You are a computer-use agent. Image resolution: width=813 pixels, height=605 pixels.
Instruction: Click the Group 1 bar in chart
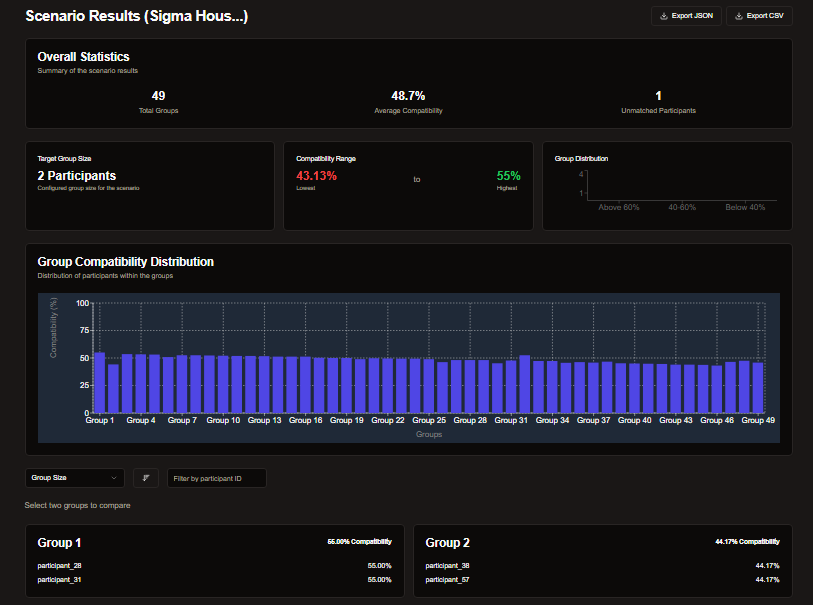[x=99, y=382]
